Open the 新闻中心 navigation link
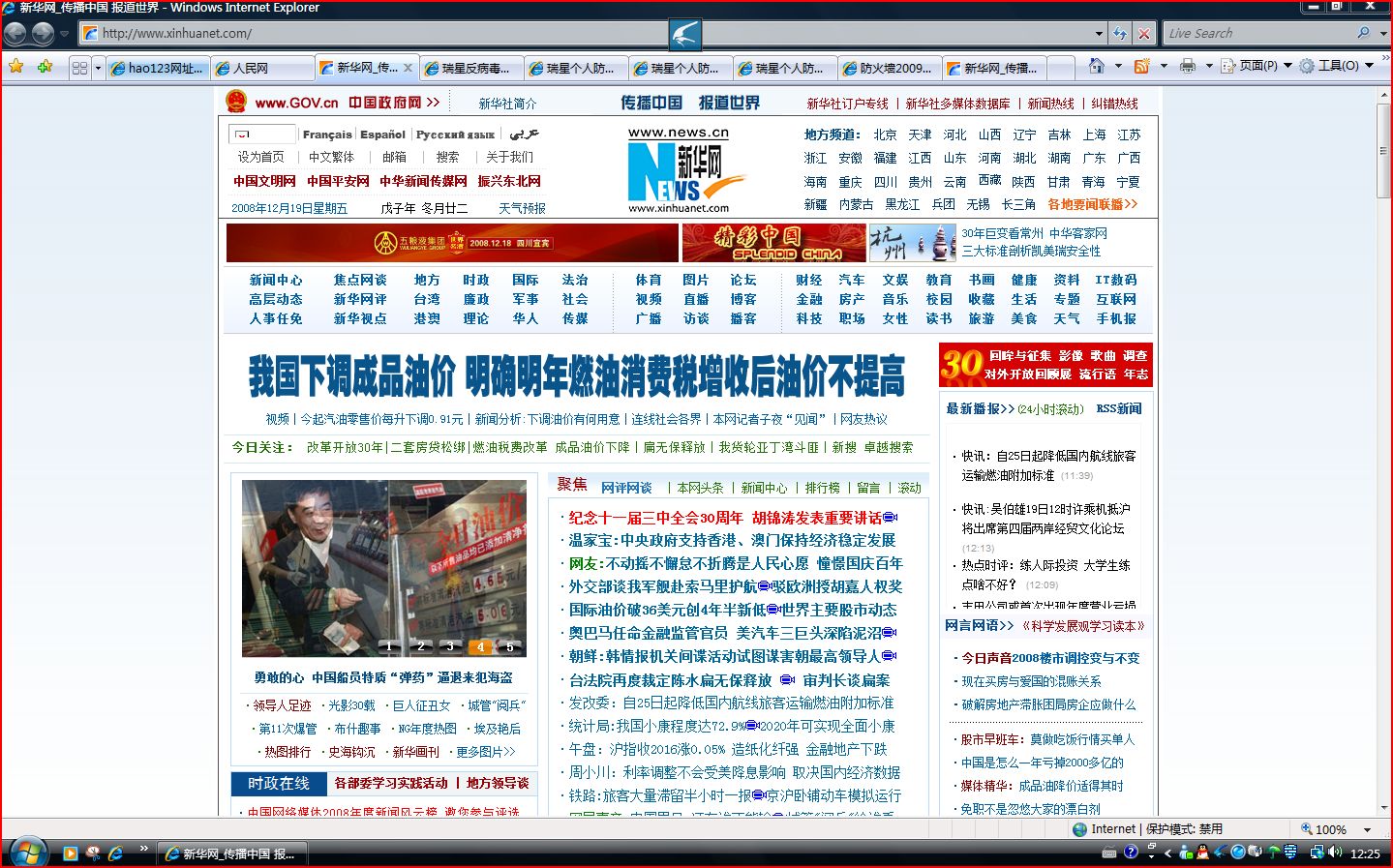The width and height of the screenshot is (1393, 868). click(276, 280)
